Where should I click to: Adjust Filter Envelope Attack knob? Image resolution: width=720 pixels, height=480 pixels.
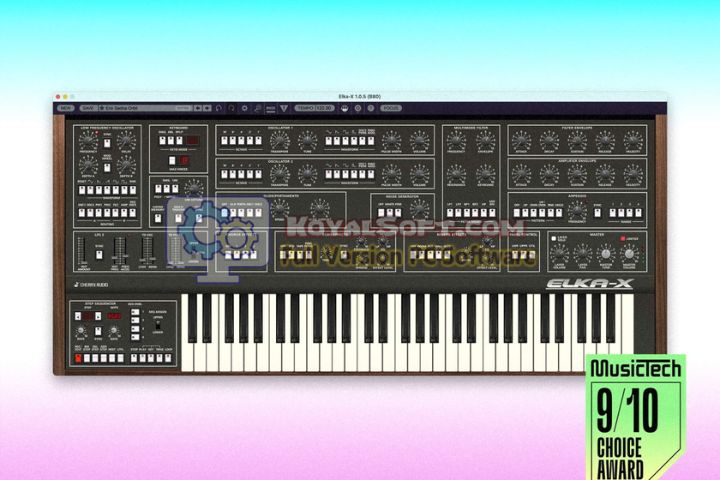pyautogui.click(x=521, y=141)
